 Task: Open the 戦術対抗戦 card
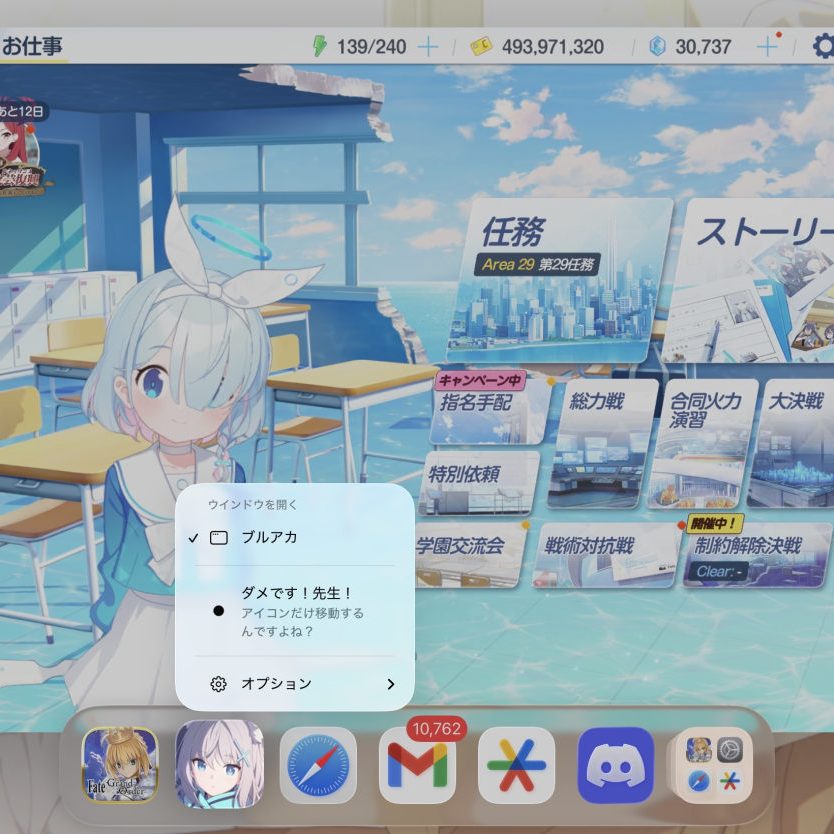click(x=606, y=555)
